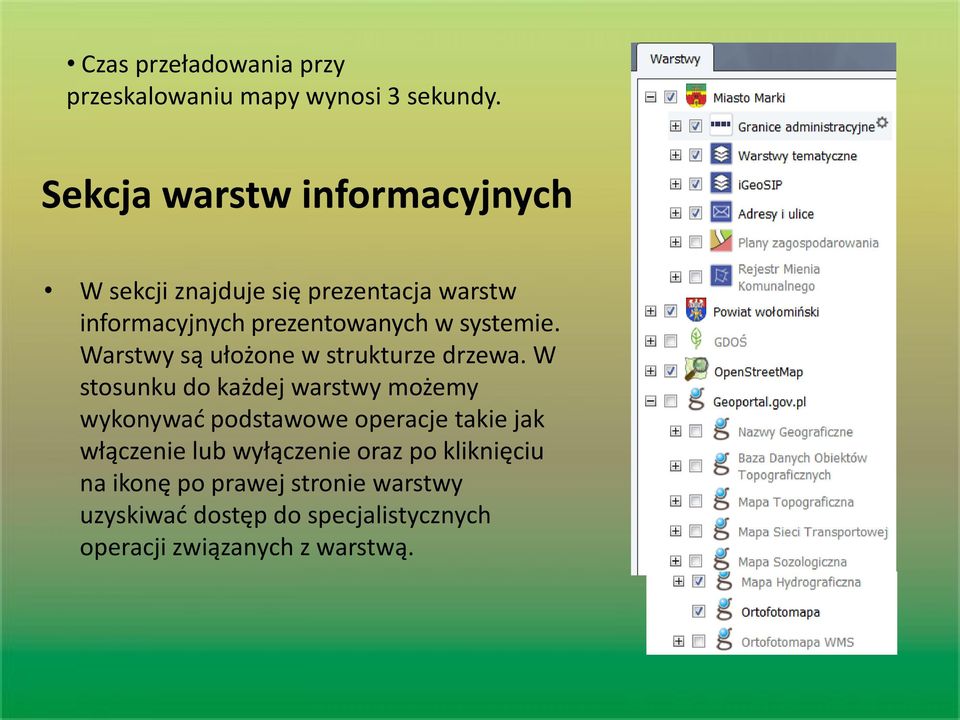Click the Mapa Sozologiczna geoportal icon

[x=722, y=560]
